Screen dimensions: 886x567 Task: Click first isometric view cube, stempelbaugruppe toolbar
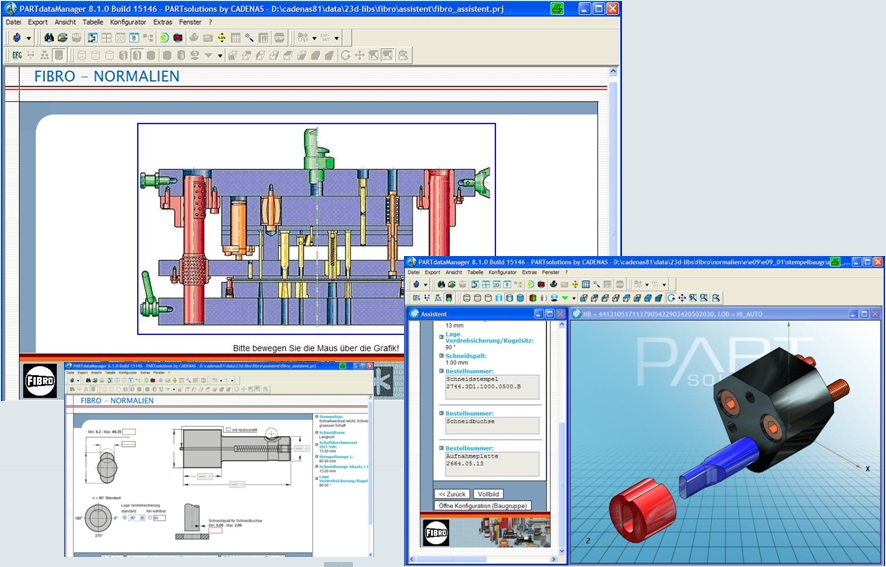[583, 298]
